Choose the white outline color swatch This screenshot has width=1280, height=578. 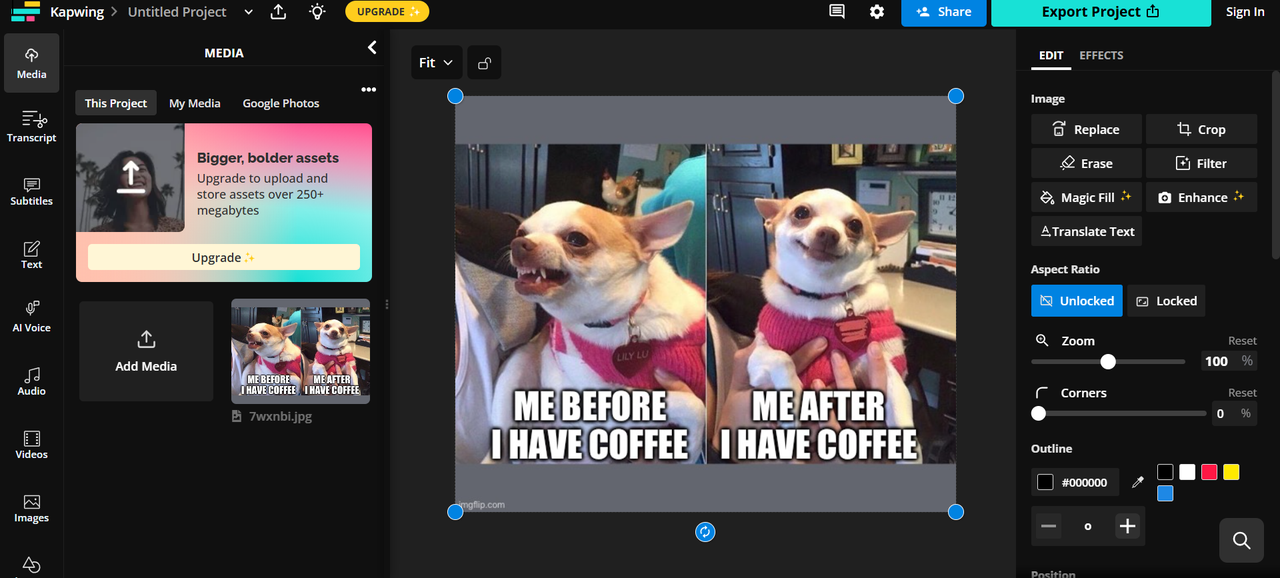click(1187, 472)
